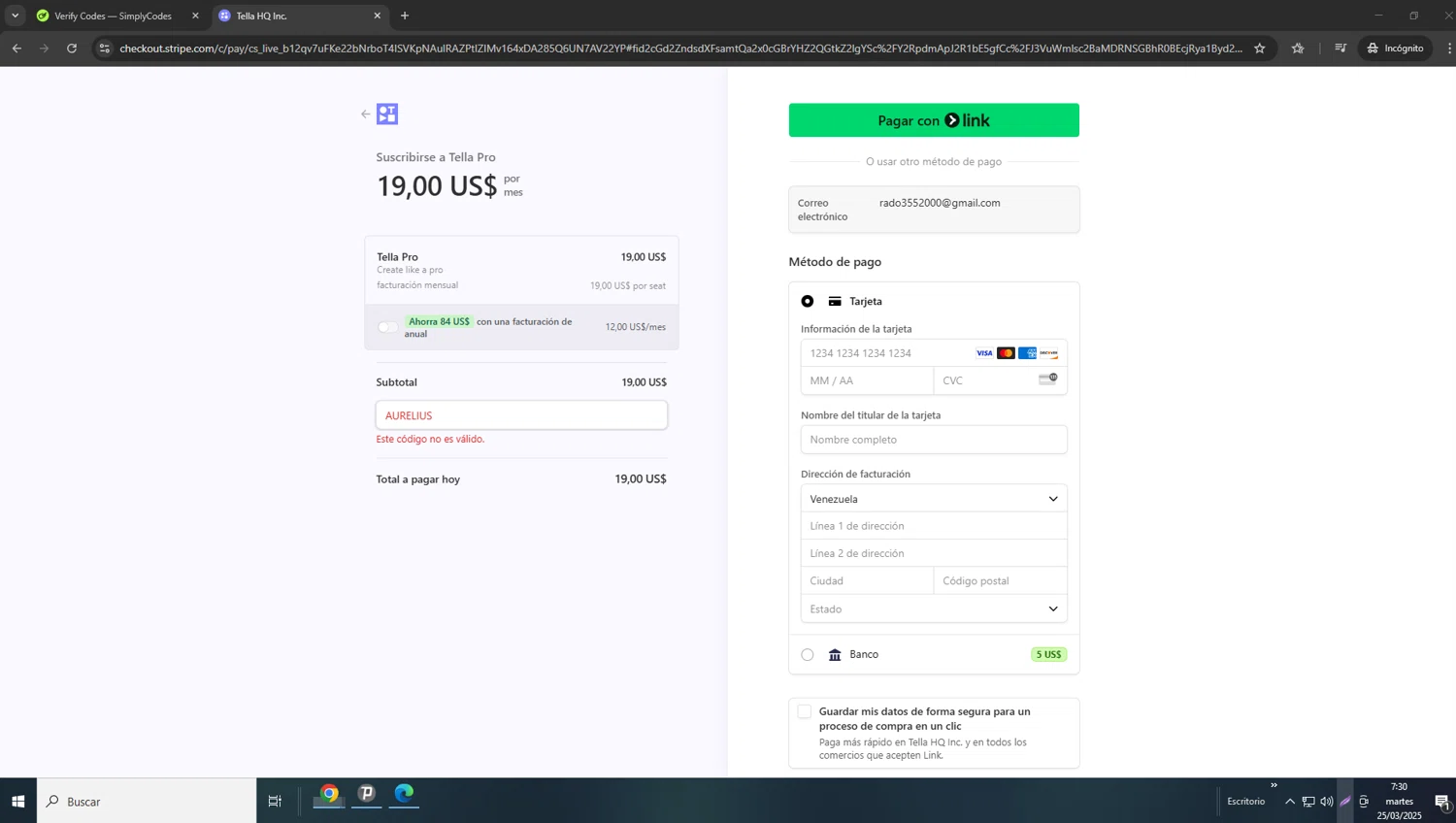Click the American Express logo
Viewport: 1456px width, 823px height.
[1027, 353]
